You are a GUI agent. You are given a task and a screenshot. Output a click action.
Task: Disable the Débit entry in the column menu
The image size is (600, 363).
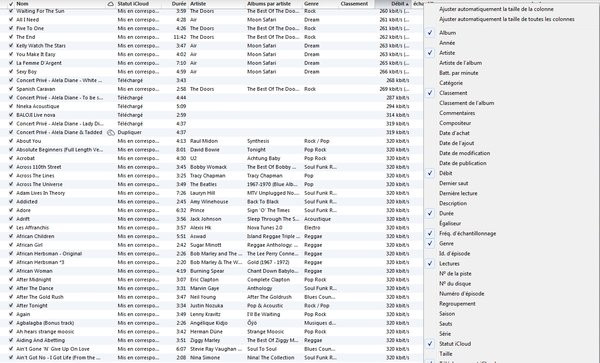coord(445,173)
